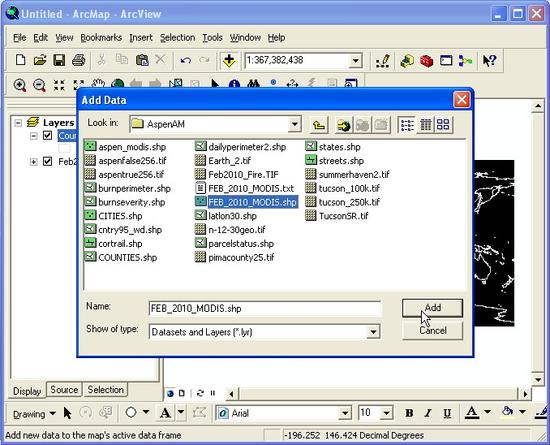This screenshot has height=445, width=550.
Task: Select the Zoom In magnifier tool
Action: pyautogui.click(x=20, y=85)
